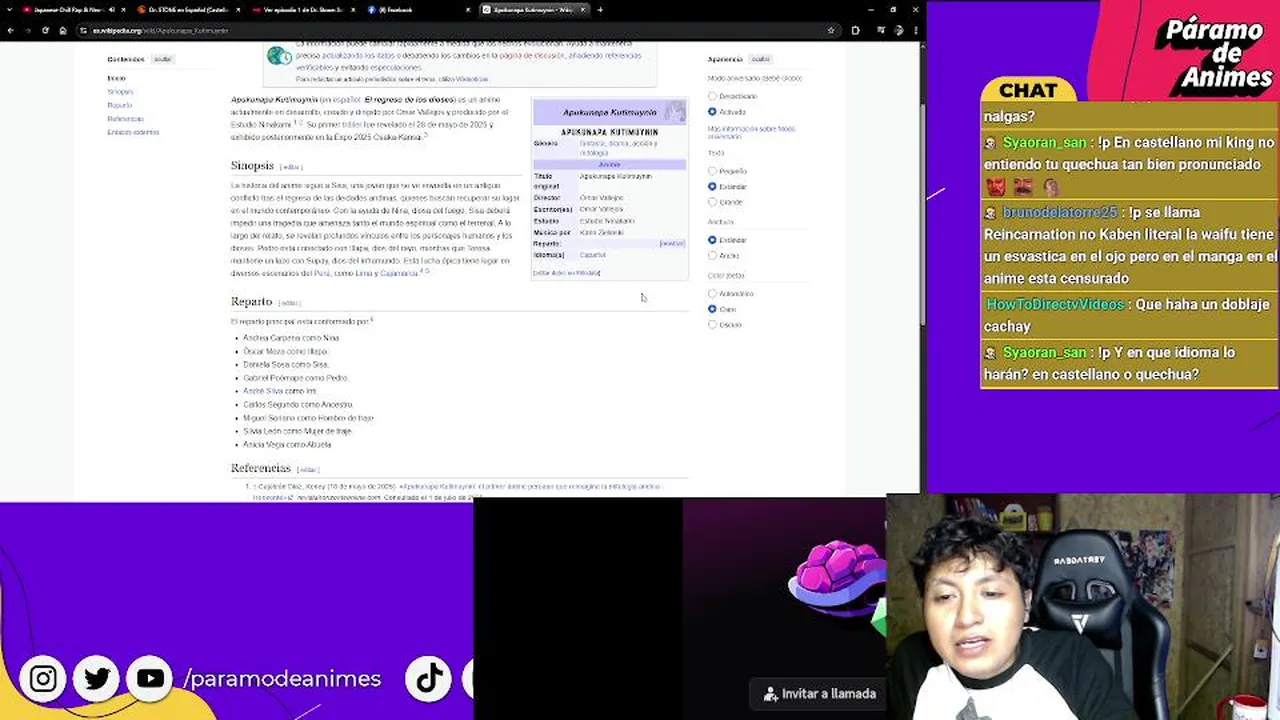The width and height of the screenshot is (1280, 720).
Task: Click the Instagram icon in the stream overlay
Action: 43,679
